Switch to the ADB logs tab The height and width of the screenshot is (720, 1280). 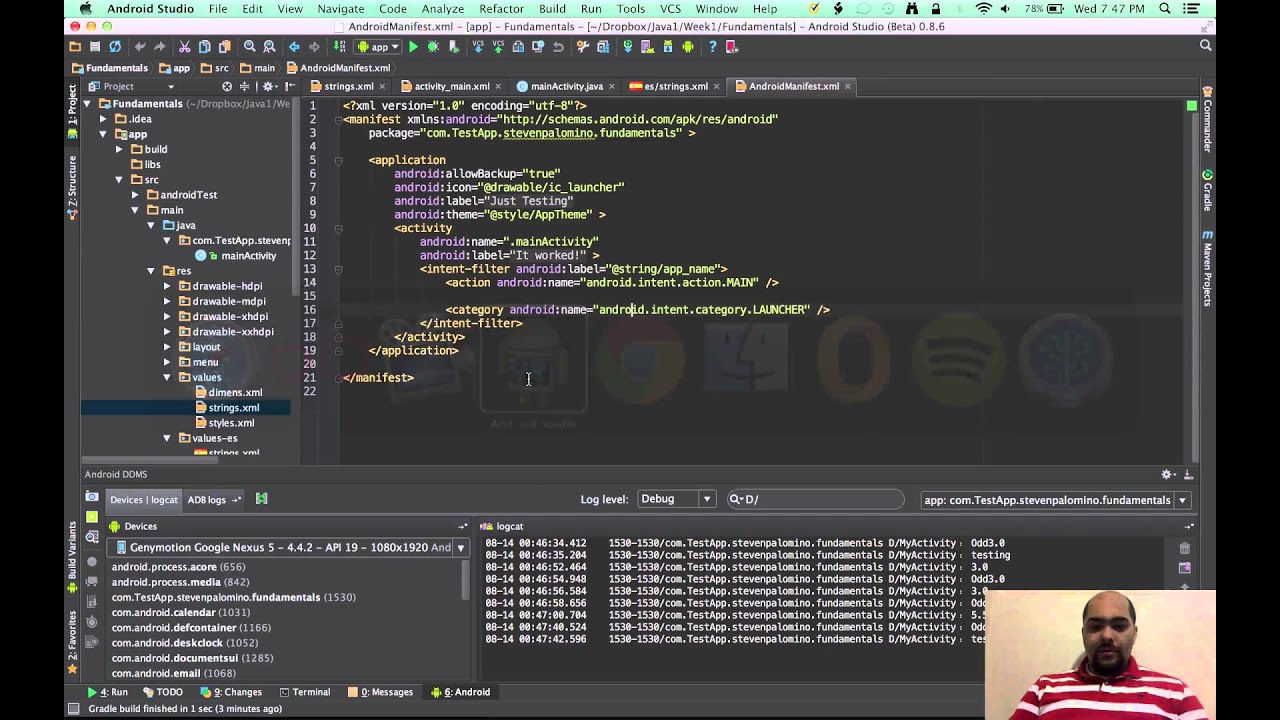214,500
